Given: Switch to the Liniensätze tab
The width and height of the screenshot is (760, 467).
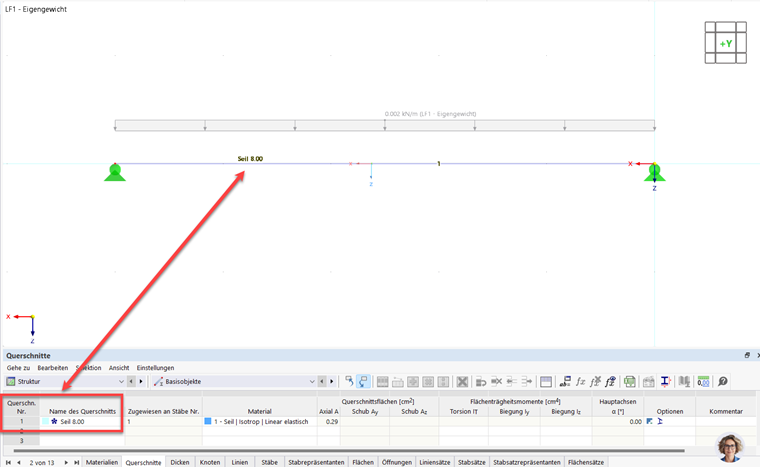Looking at the screenshot, I should (435, 462).
